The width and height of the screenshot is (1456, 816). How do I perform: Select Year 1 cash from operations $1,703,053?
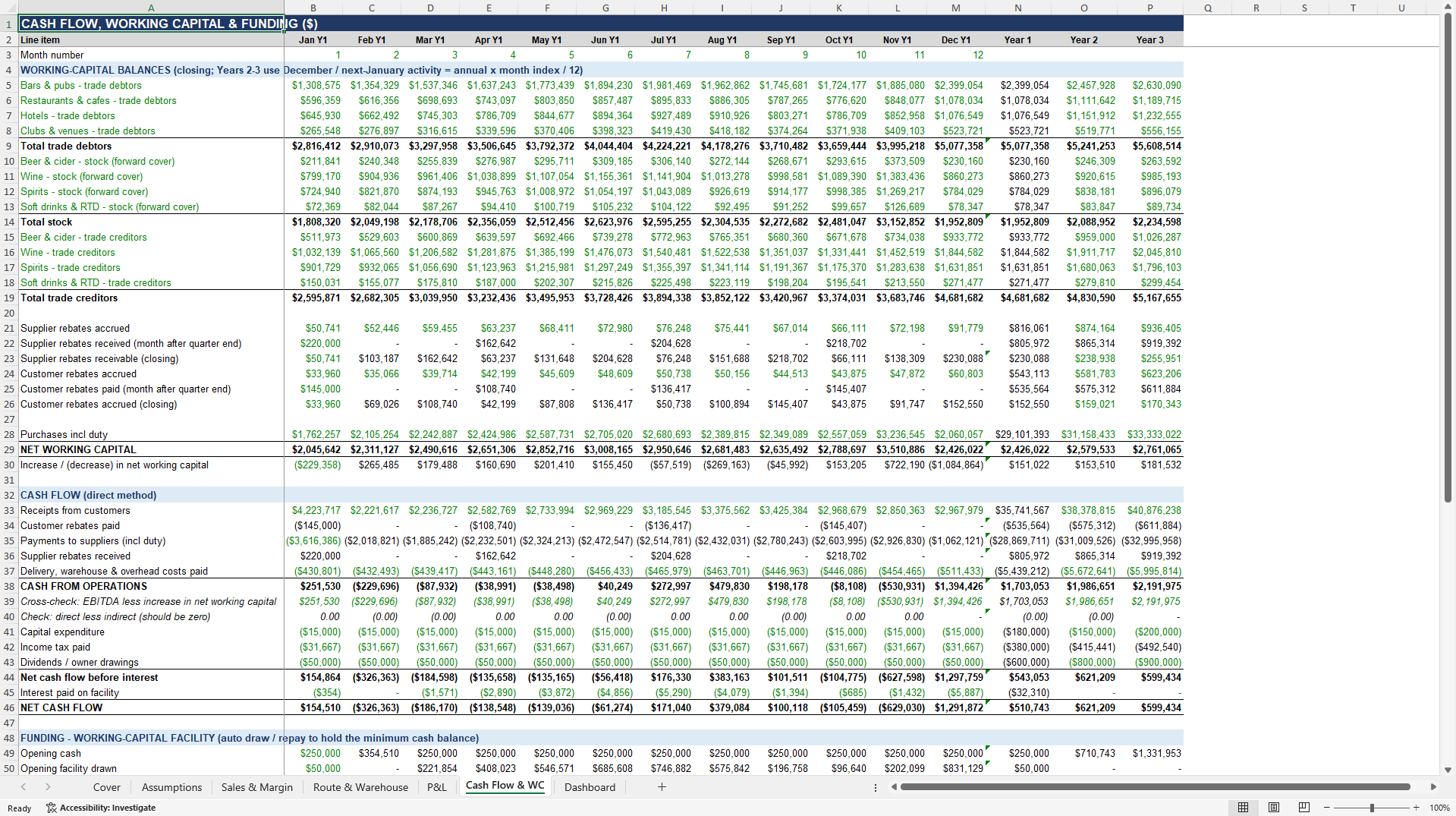(1018, 586)
